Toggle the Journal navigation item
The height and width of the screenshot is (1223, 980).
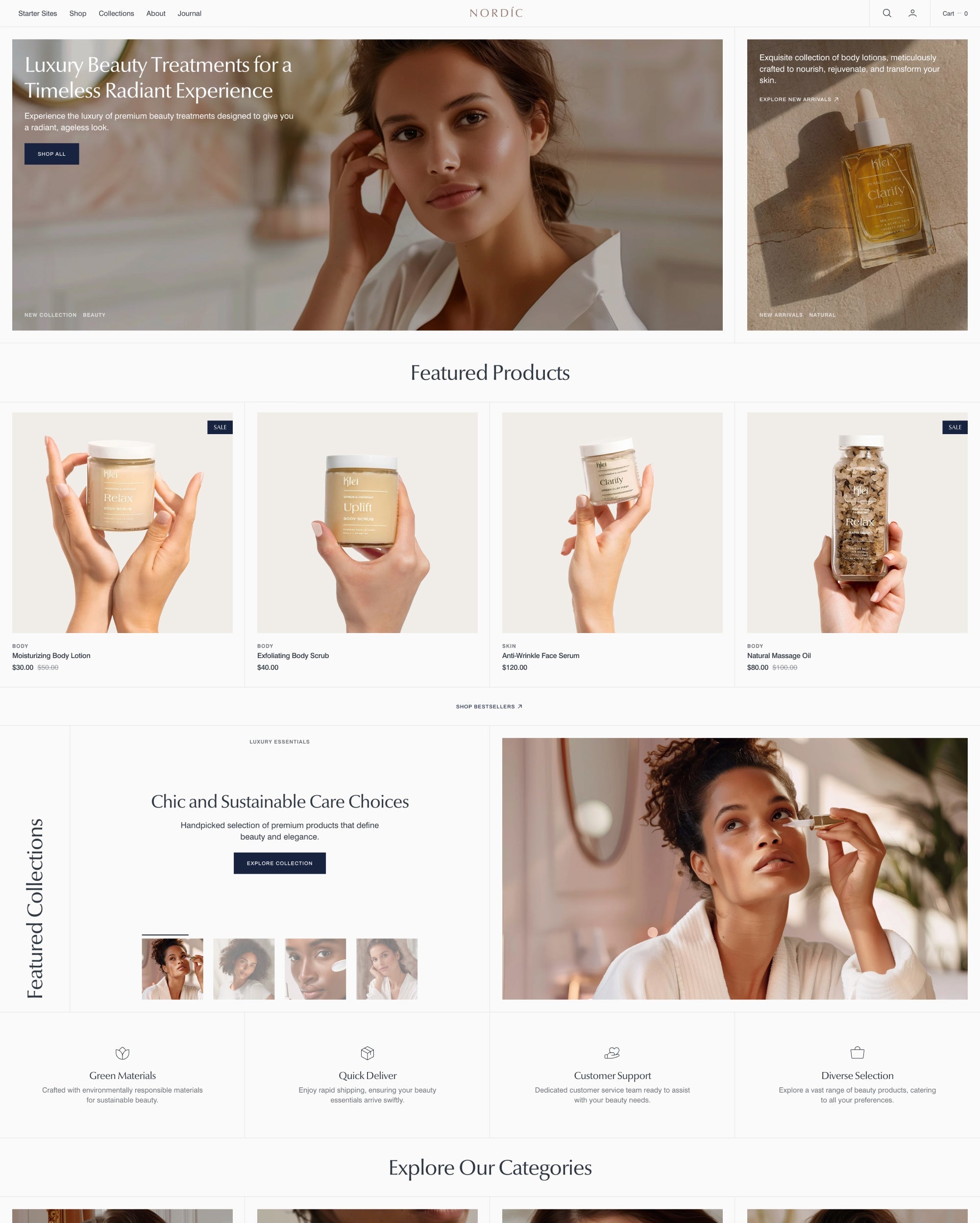click(x=189, y=13)
